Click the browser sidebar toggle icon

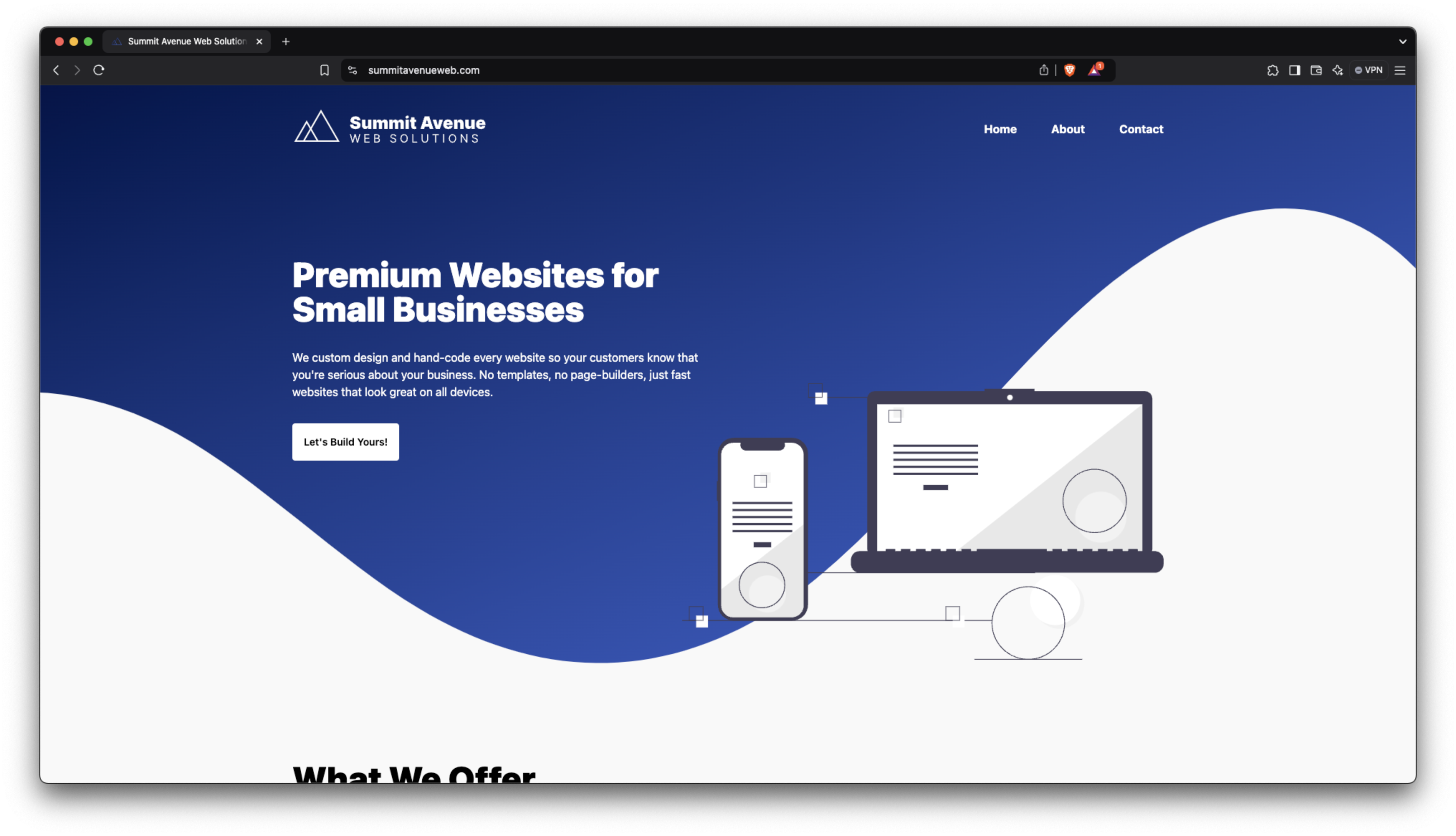click(1296, 69)
